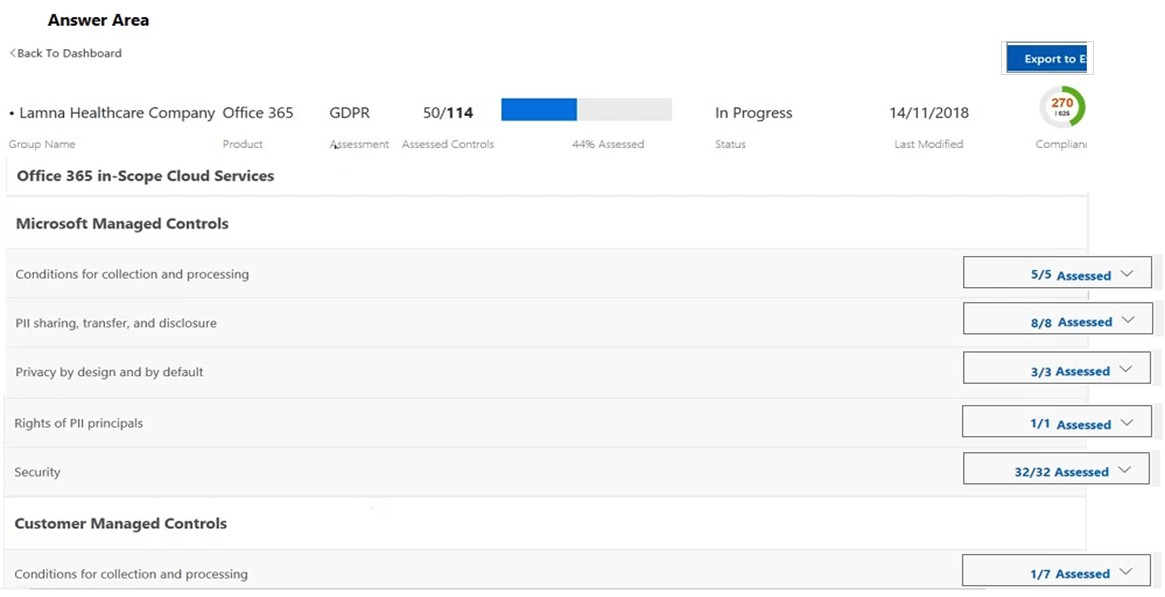The width and height of the screenshot is (1165, 597).
Task: Open the Security 32/32 Assessed dropdown box
Action: tap(1056, 469)
